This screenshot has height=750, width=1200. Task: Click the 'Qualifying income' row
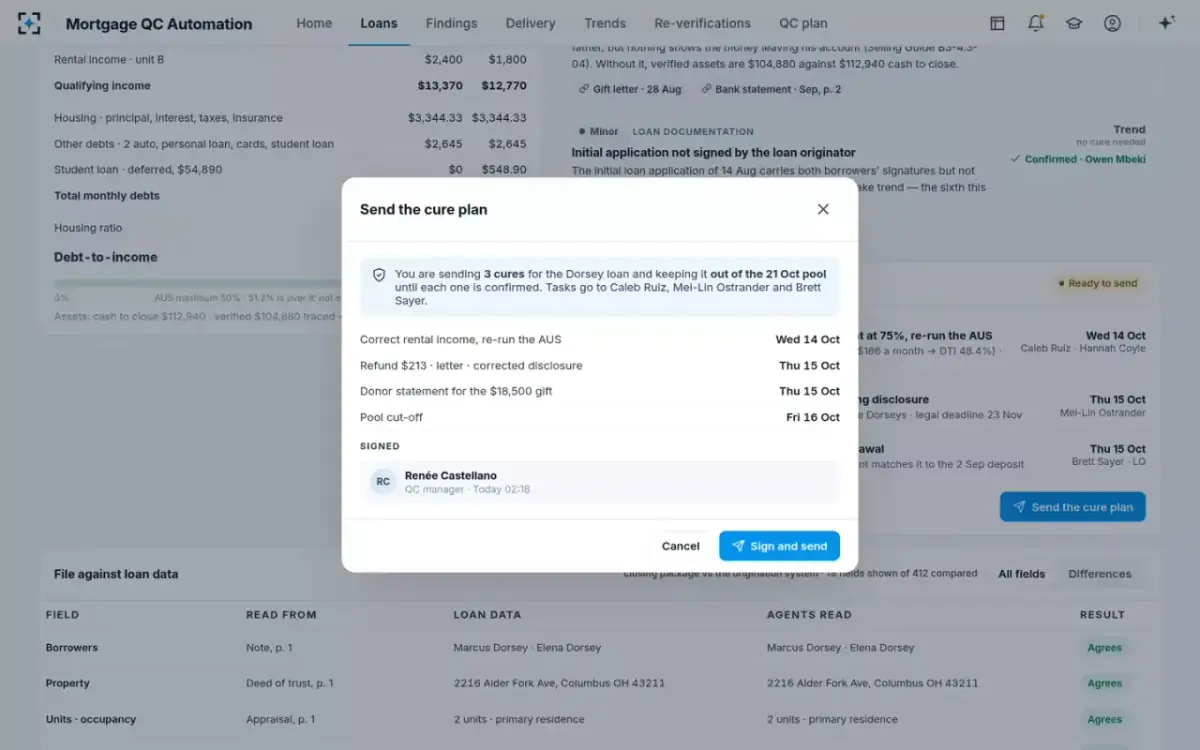coord(290,86)
